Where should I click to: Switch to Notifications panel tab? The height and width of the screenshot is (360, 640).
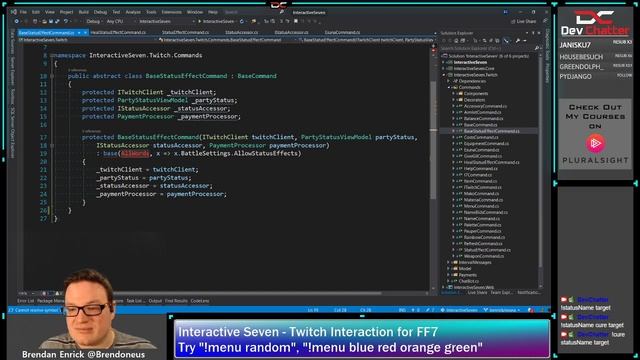(x=529, y=293)
